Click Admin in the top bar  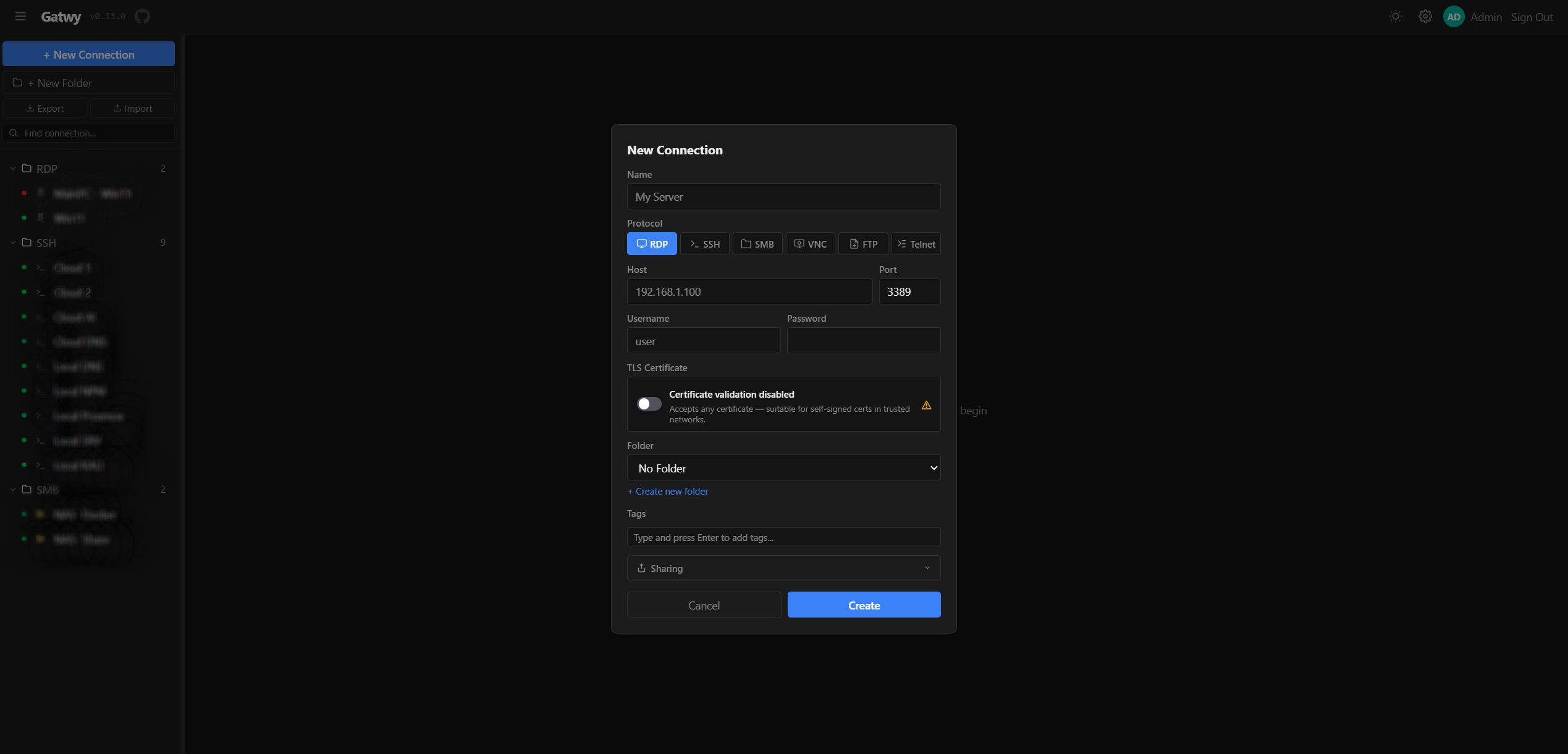[1486, 17]
